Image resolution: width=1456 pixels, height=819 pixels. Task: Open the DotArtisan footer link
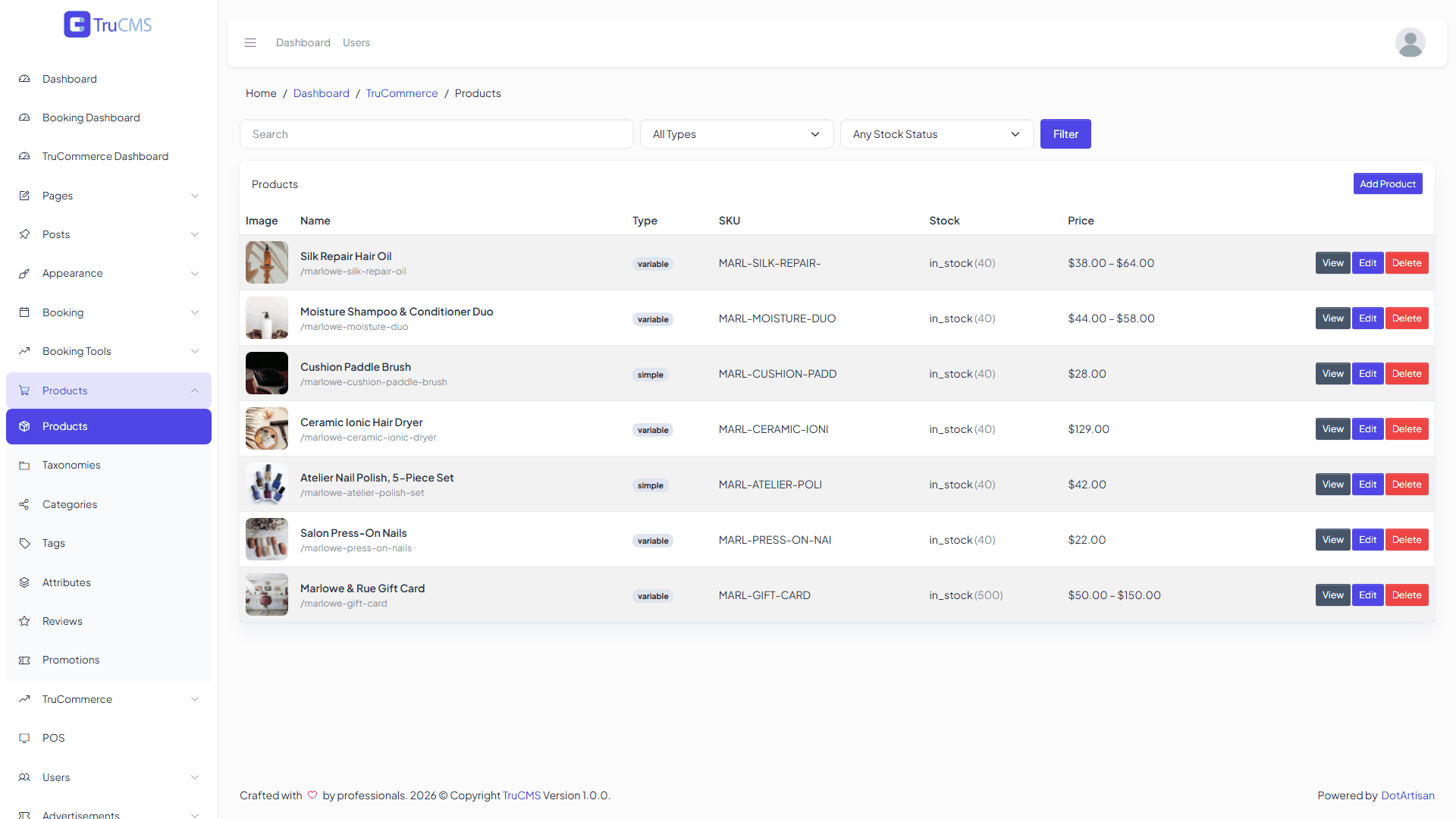pos(1407,795)
